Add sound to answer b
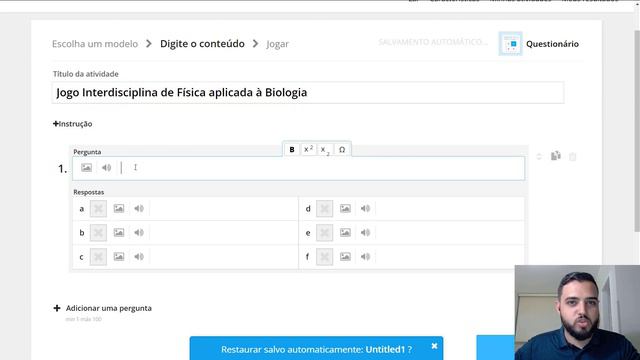This screenshot has height=360, width=640. click(139, 233)
